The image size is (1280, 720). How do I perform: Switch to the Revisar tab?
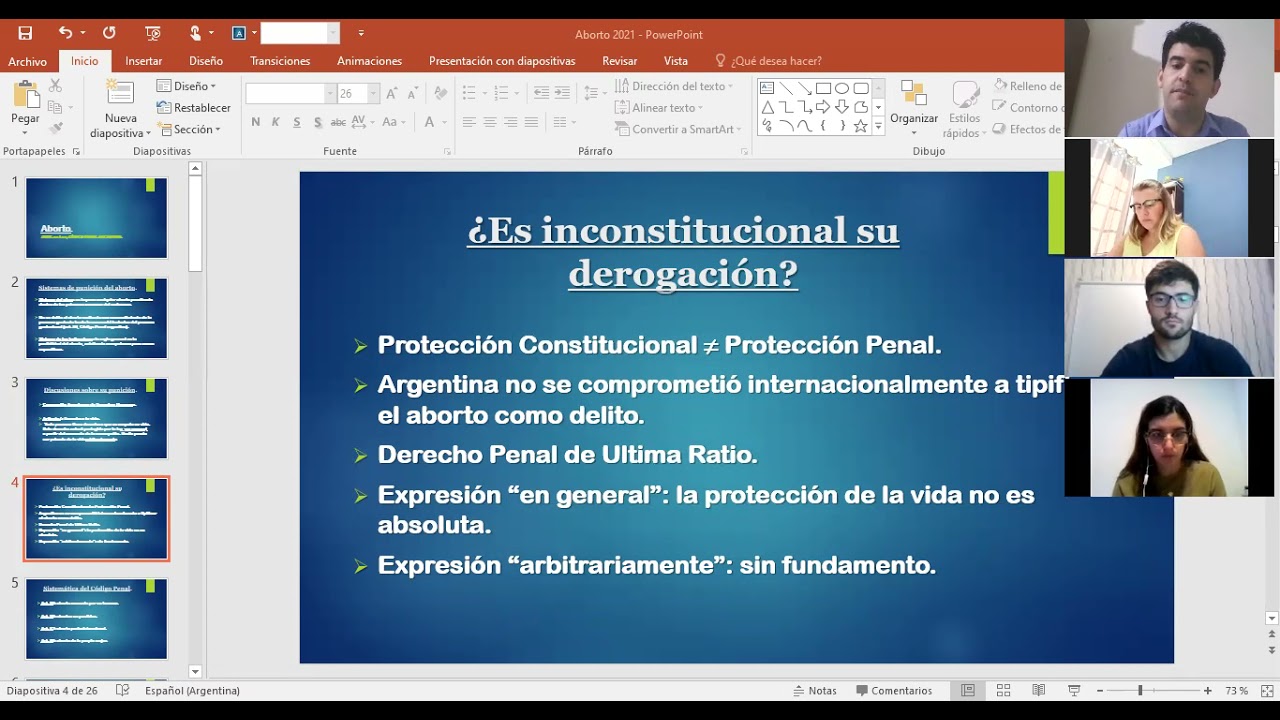(x=619, y=61)
